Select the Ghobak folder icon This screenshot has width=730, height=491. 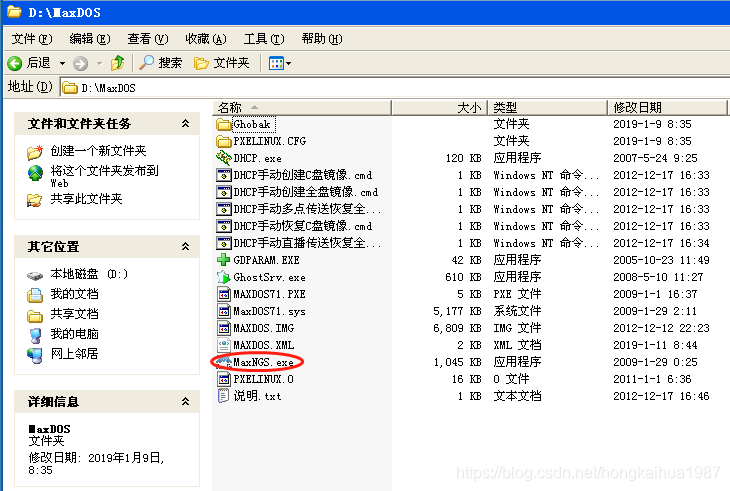click(x=224, y=124)
